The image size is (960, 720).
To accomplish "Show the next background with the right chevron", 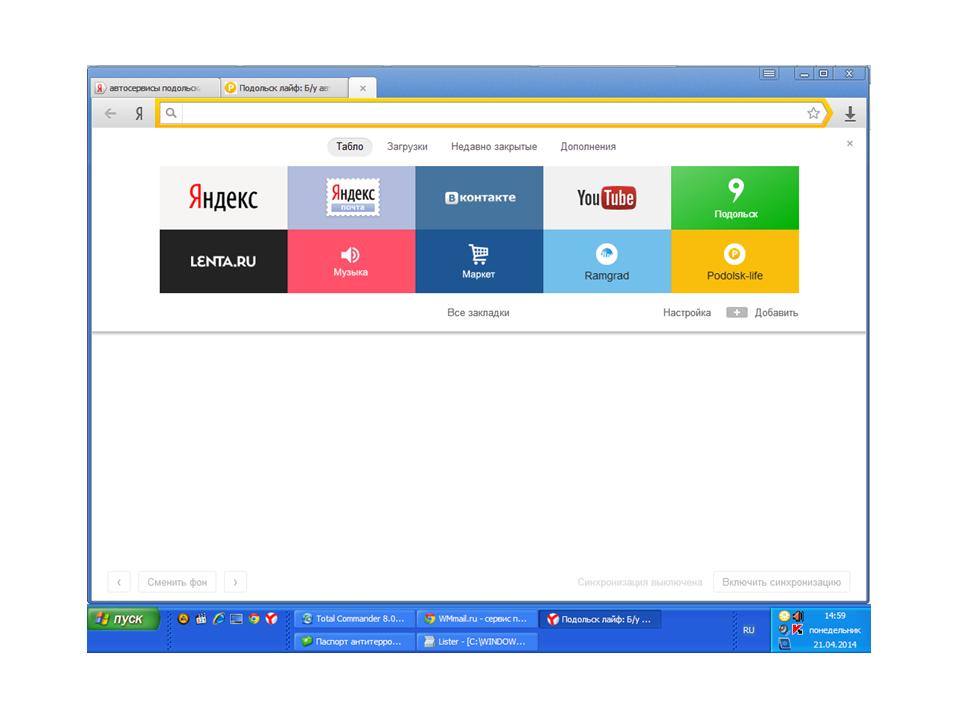I will click(x=235, y=582).
